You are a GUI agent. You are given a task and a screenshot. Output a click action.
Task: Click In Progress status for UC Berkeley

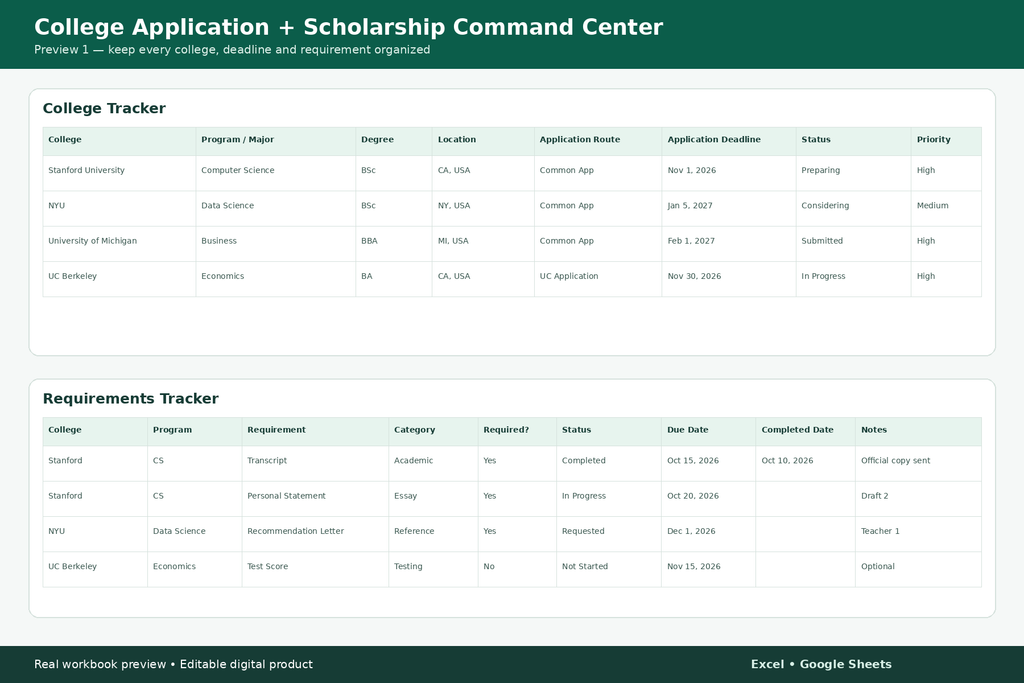tap(854, 279)
